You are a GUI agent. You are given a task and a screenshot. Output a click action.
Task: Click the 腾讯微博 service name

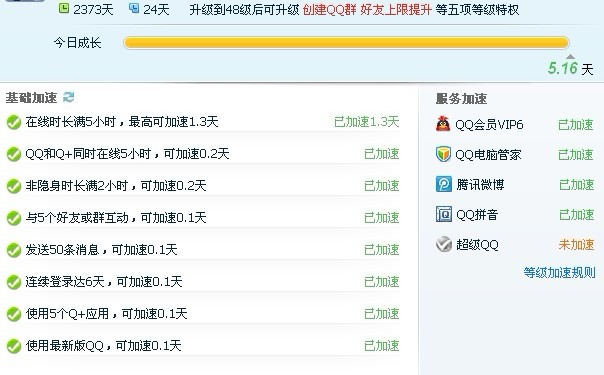coord(480,185)
